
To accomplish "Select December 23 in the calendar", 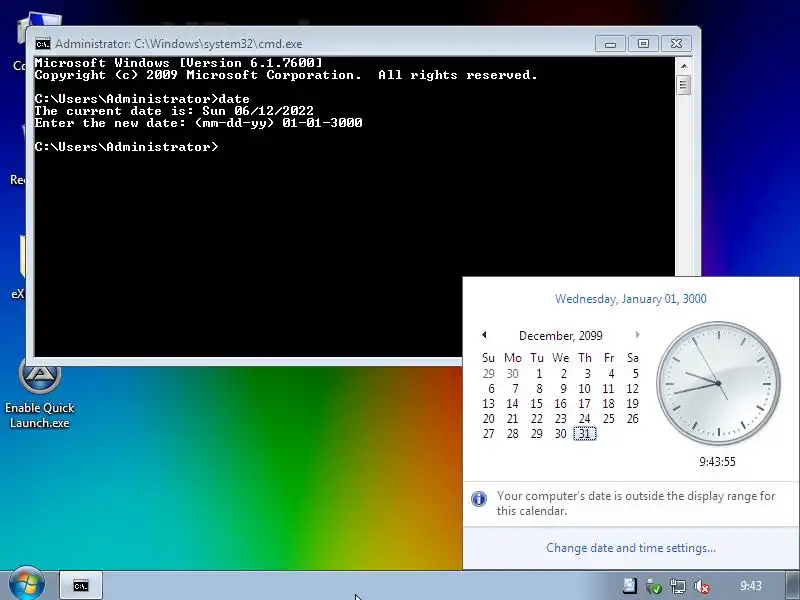I will [x=561, y=419].
